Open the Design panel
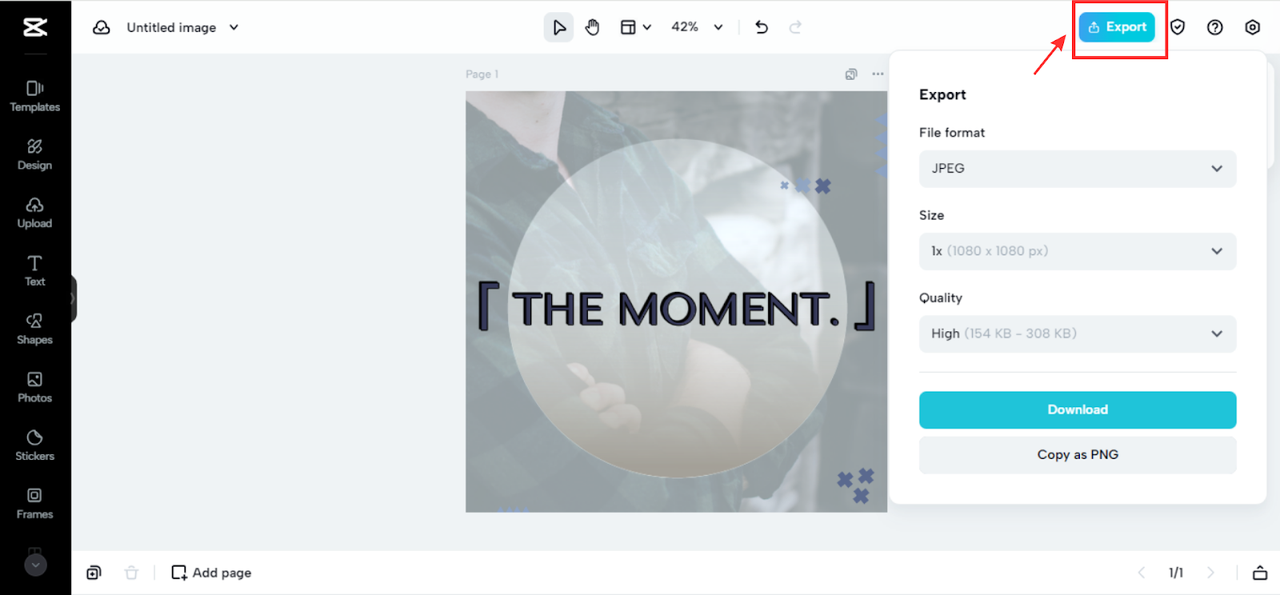 click(35, 154)
